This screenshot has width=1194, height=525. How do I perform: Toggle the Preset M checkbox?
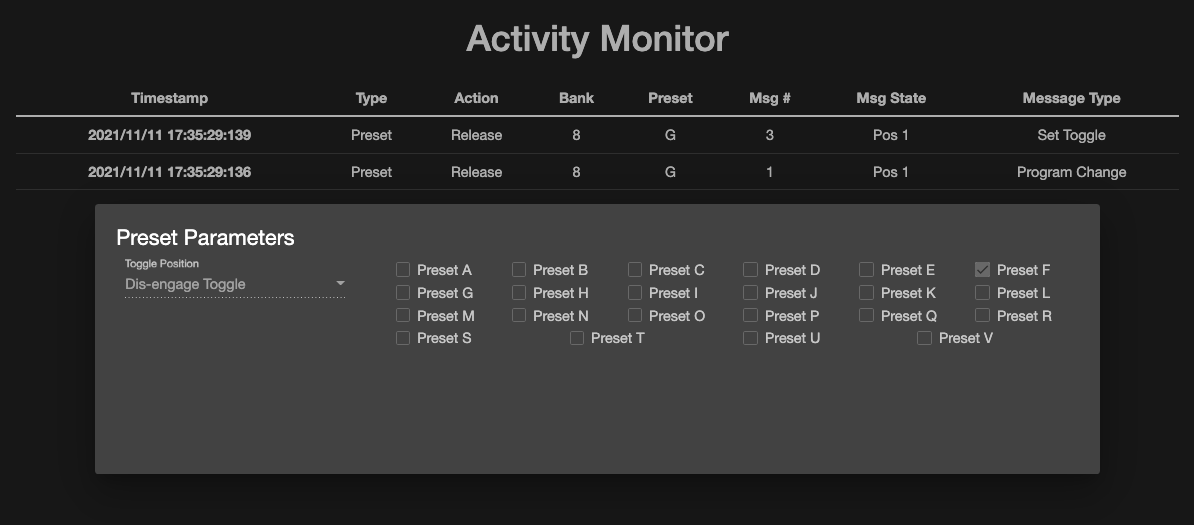point(403,316)
